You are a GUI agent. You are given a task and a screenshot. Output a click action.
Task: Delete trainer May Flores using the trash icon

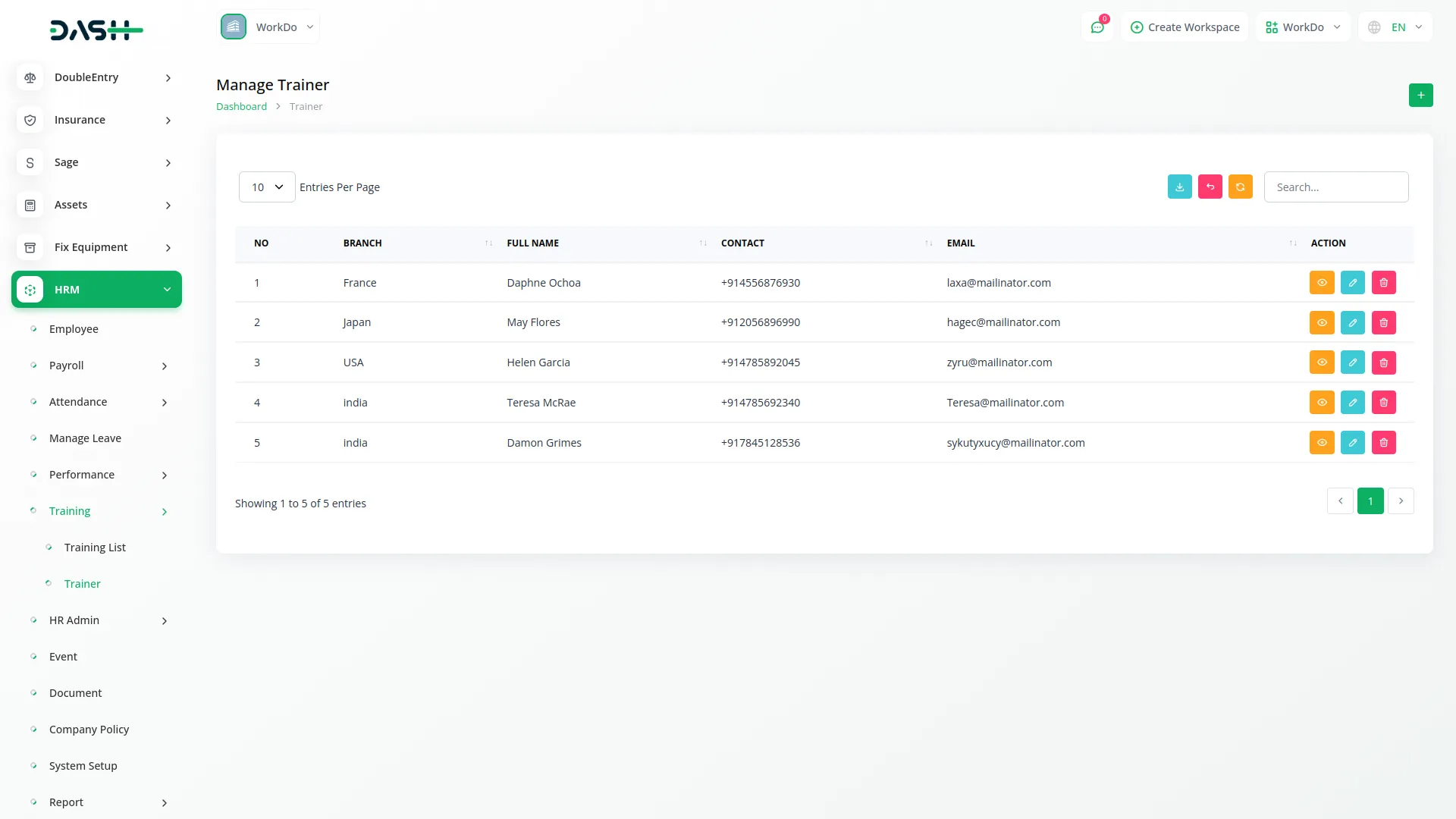coord(1383,323)
